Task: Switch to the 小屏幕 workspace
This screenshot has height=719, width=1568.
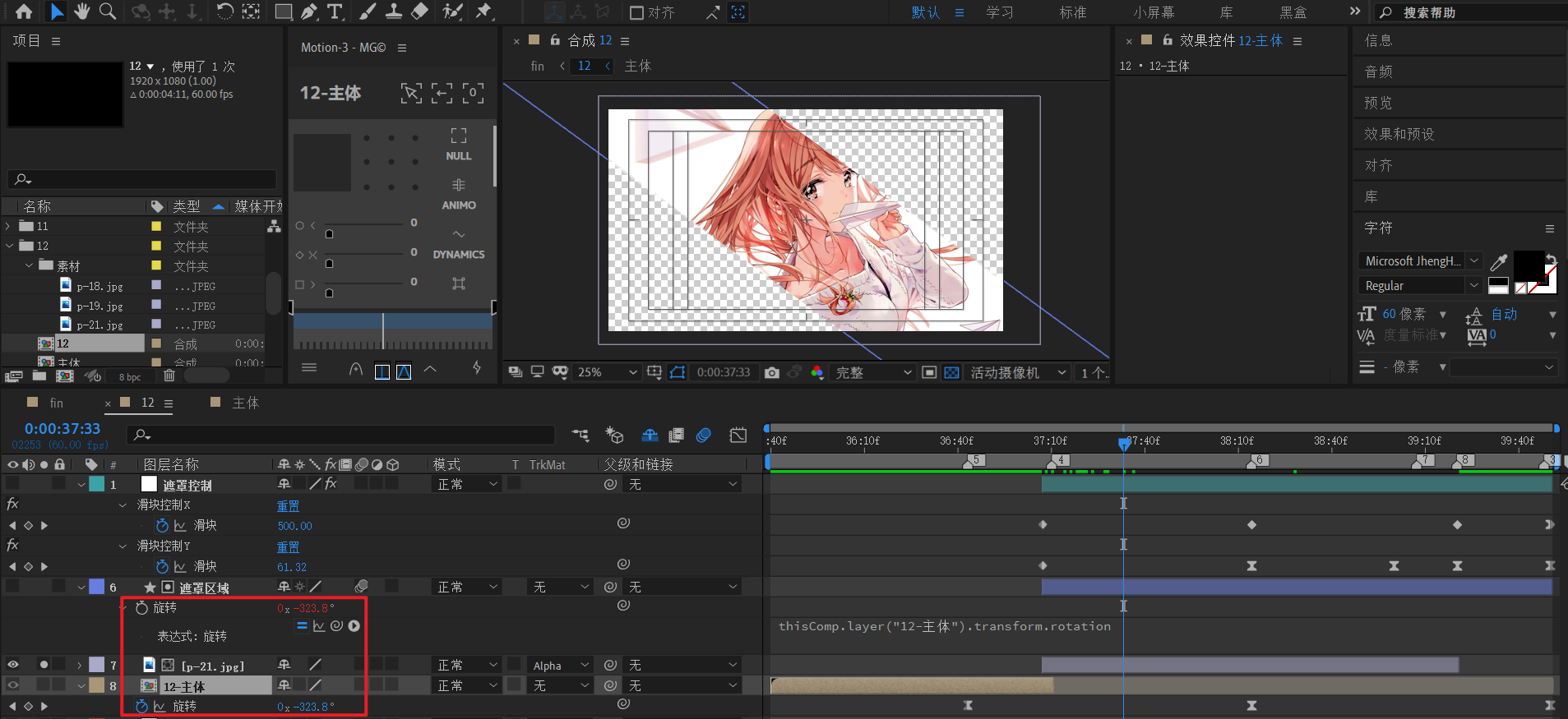Action: tap(1154, 12)
